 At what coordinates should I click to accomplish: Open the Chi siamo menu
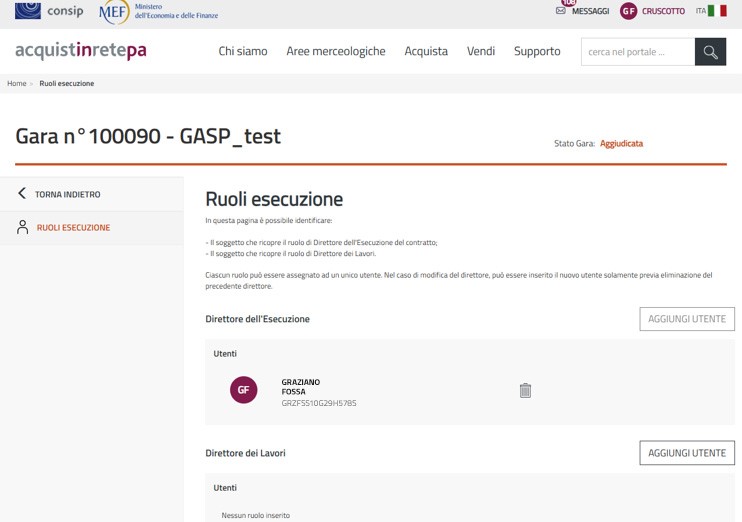(243, 51)
